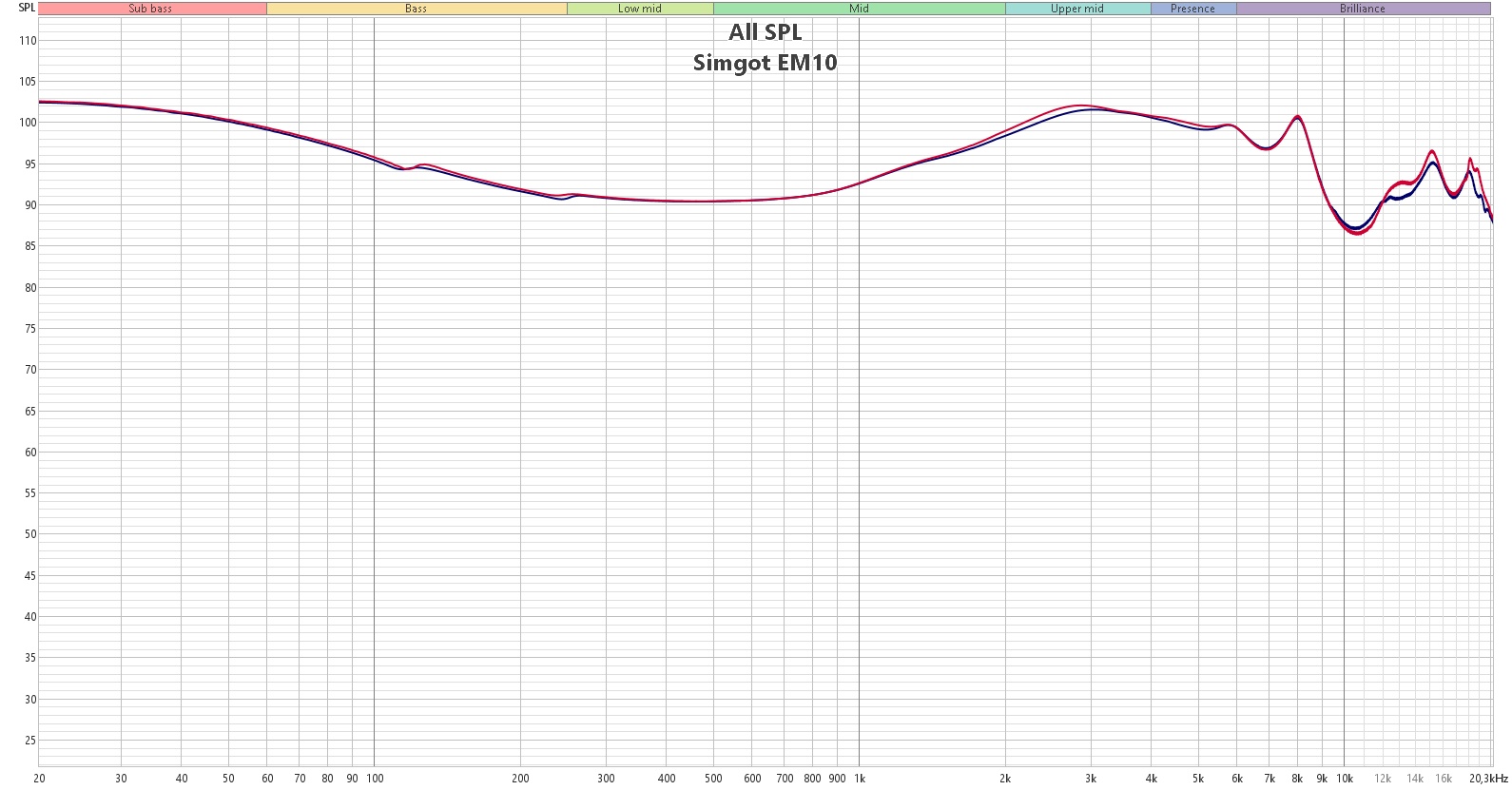Click the Simgot EM10 subtitle
The width and height of the screenshot is (1512, 790).
point(766,63)
